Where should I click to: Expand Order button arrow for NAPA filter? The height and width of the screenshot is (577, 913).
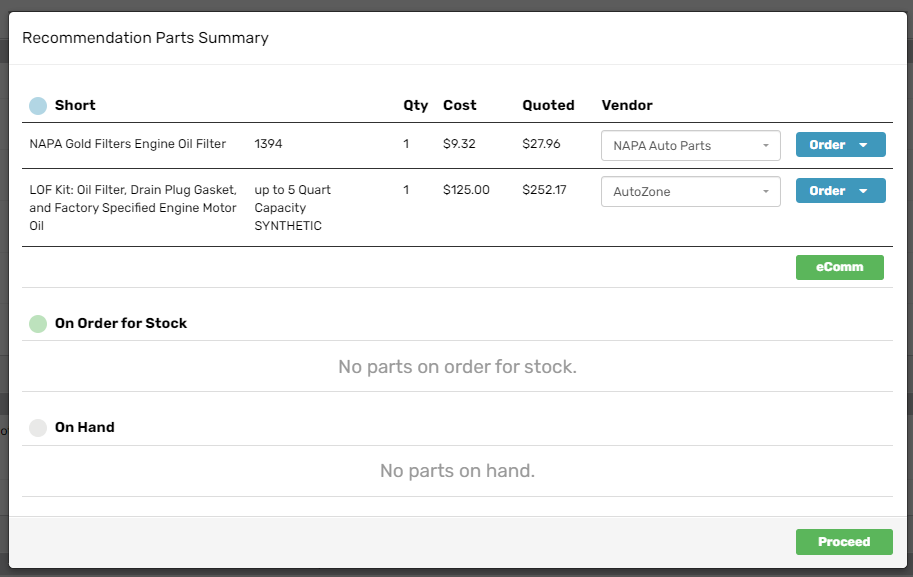[x=864, y=145]
